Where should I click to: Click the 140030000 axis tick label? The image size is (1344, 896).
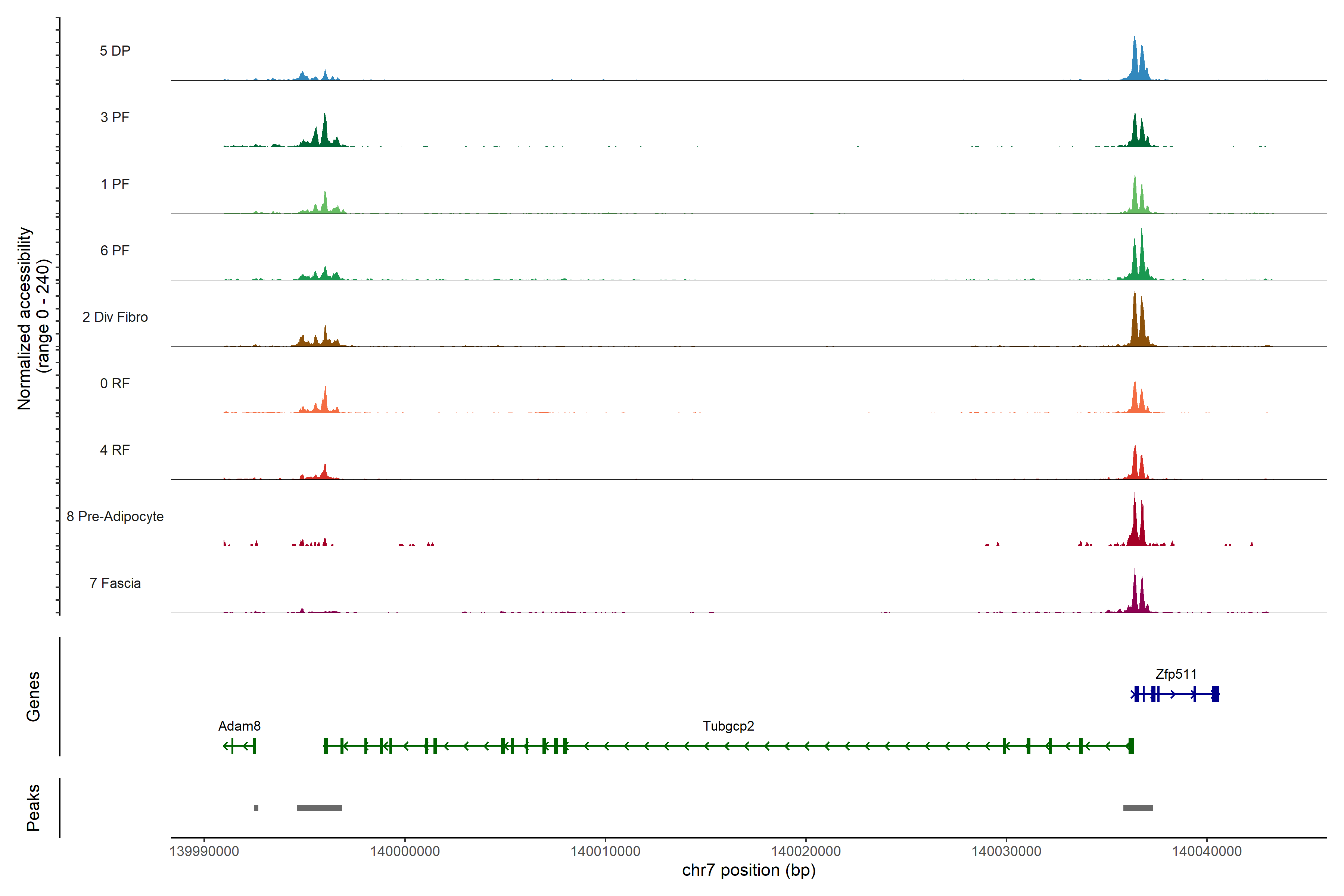(x=1006, y=852)
